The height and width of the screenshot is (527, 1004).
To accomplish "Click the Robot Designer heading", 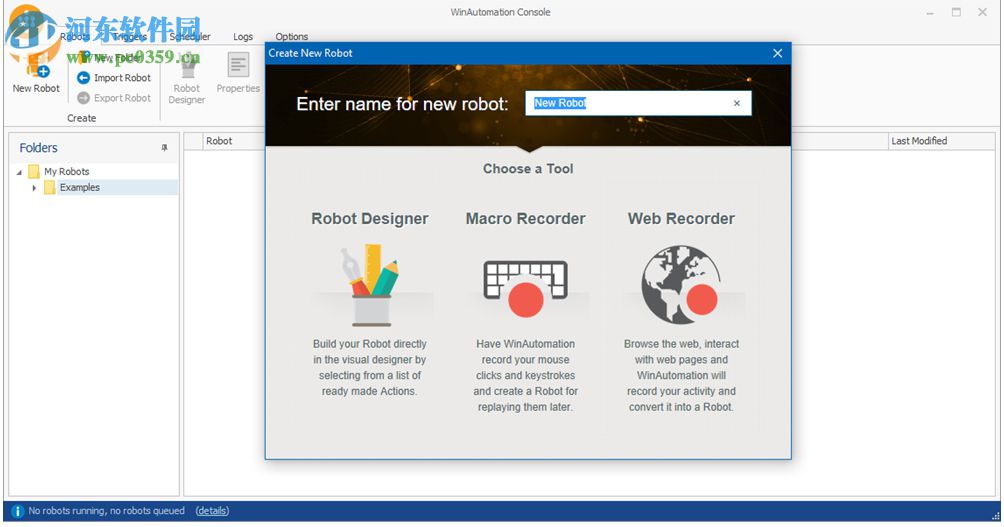I will click(369, 219).
